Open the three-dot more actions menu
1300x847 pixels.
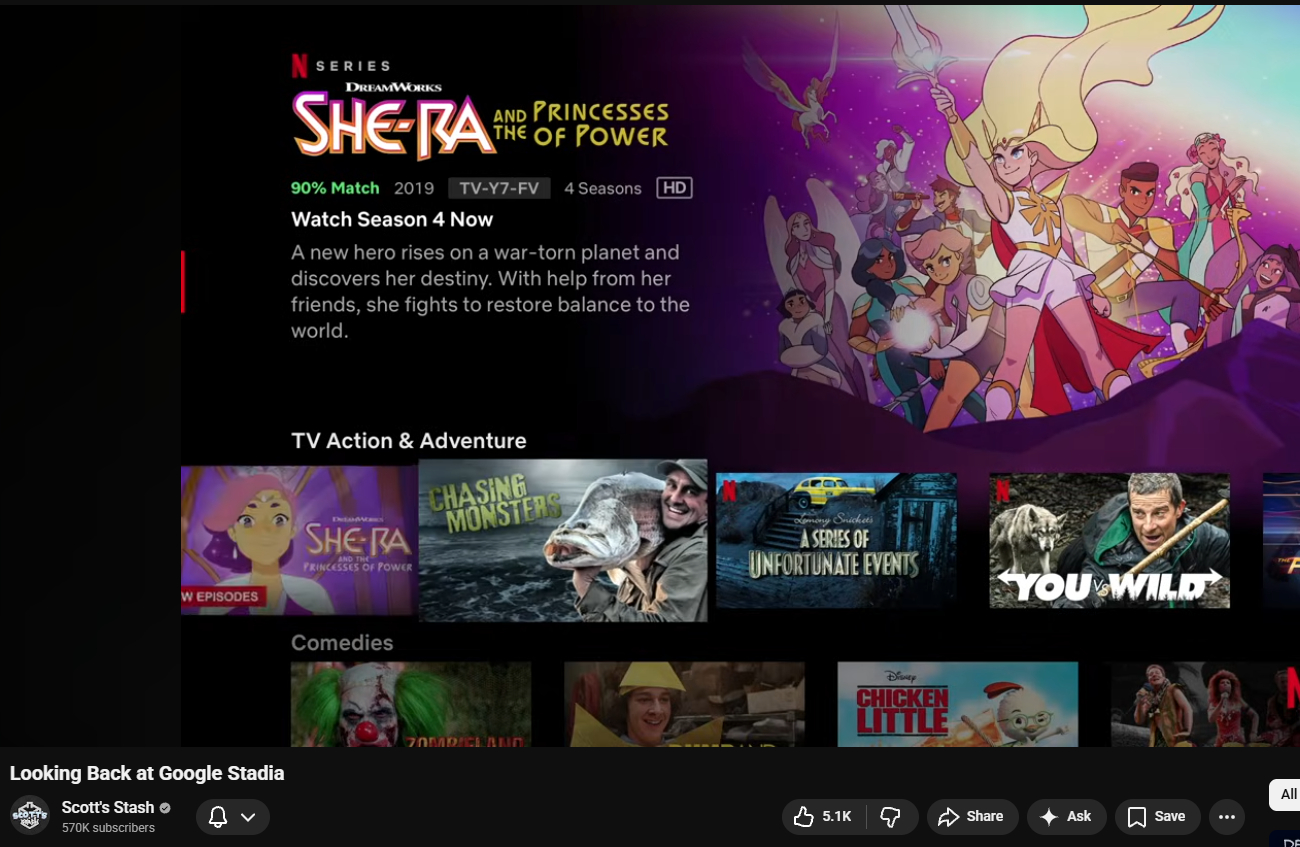(1227, 817)
